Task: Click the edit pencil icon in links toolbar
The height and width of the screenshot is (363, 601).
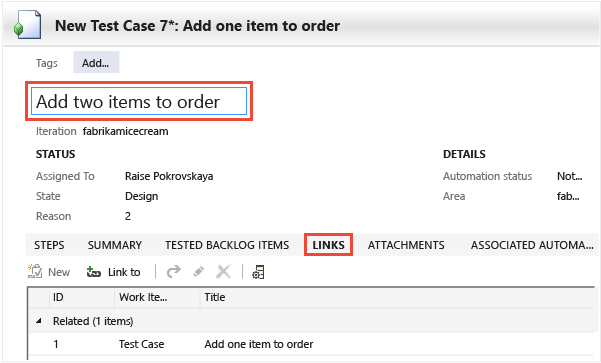Action: [199, 272]
